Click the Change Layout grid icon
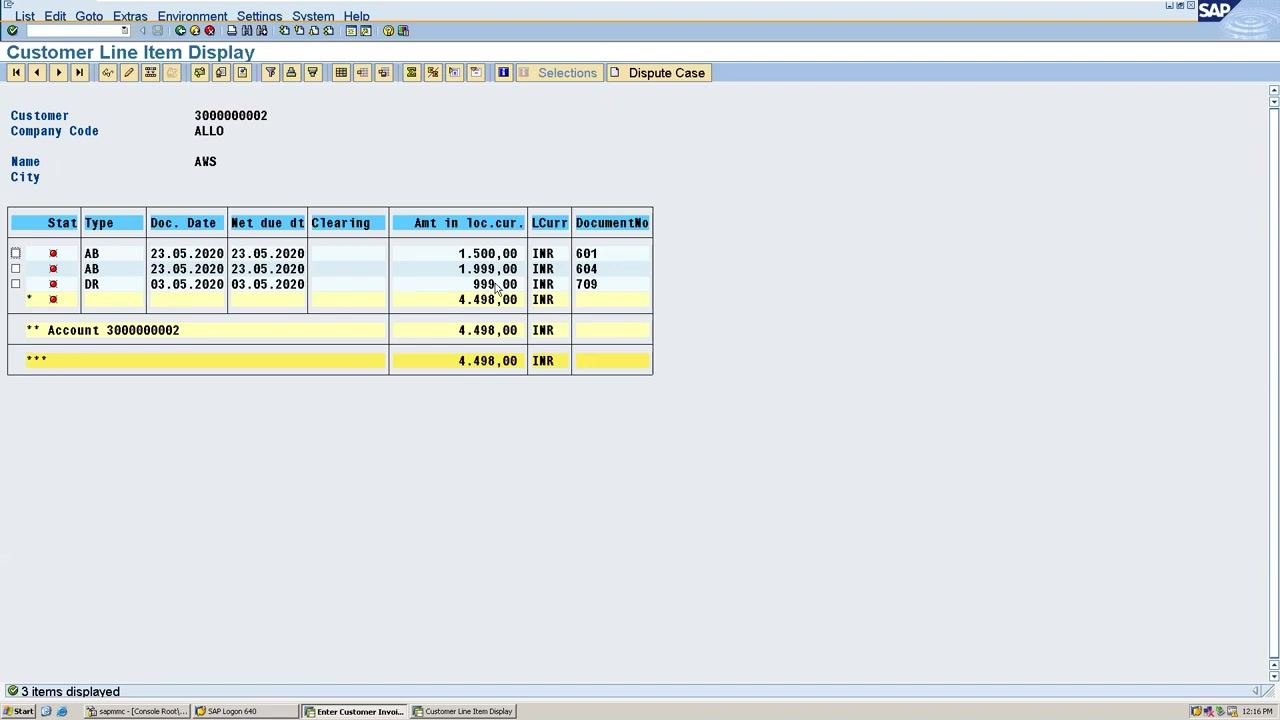1280x720 pixels. pos(341,73)
